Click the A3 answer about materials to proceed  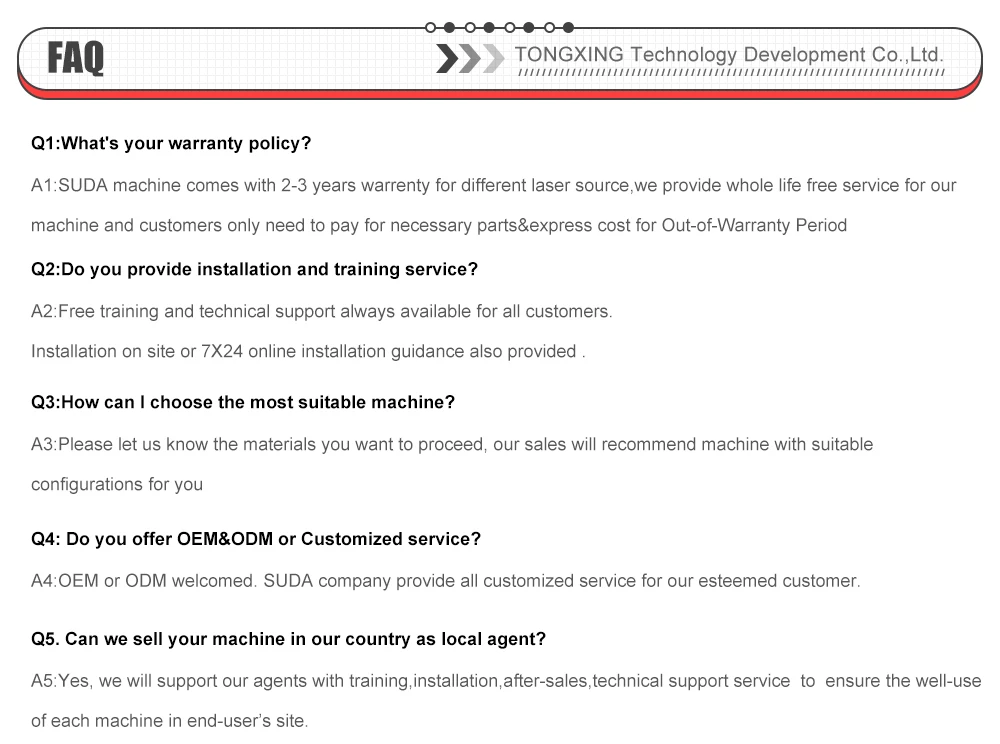point(451,444)
